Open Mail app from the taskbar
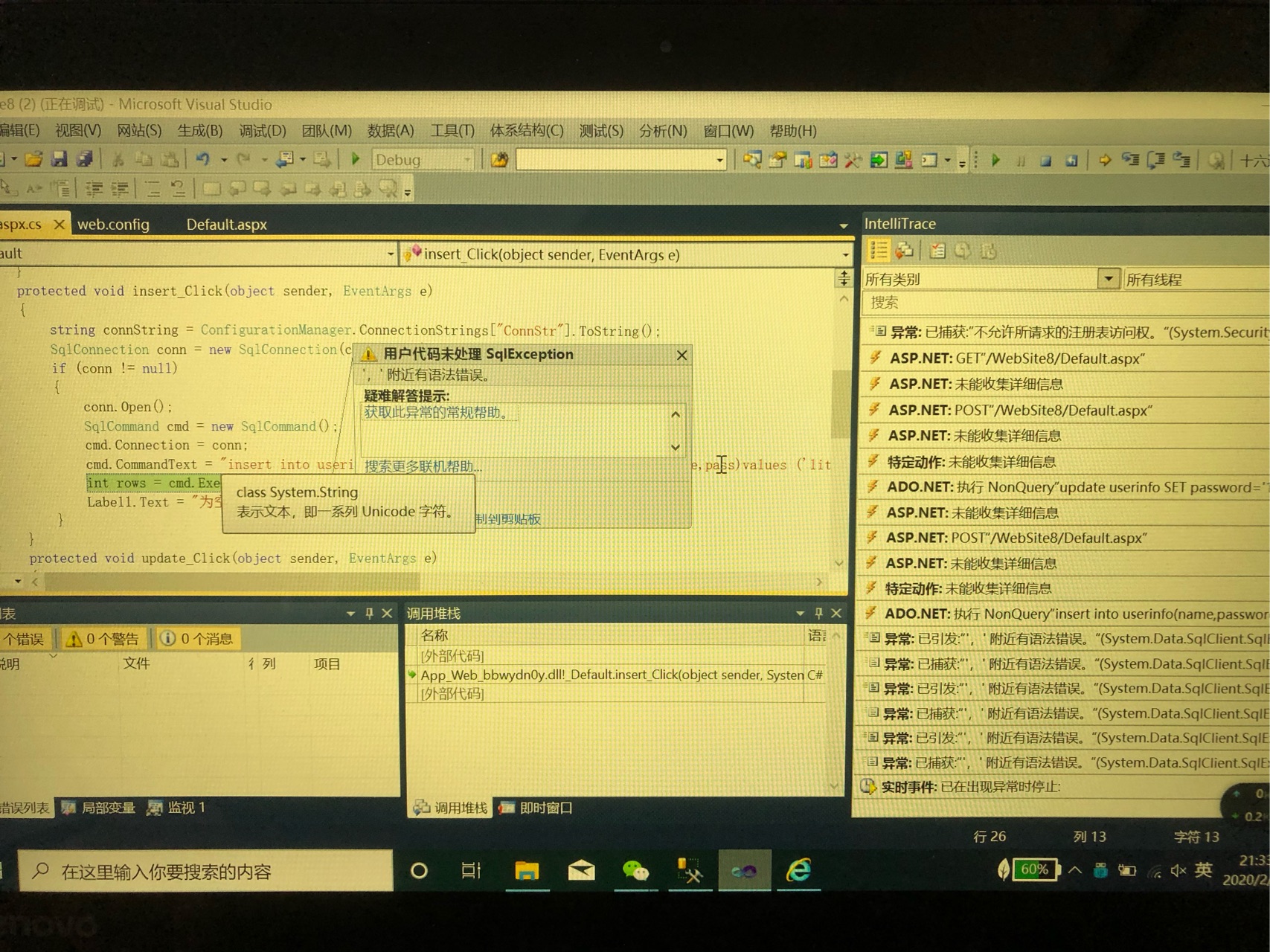Image resolution: width=1270 pixels, height=952 pixels. click(x=581, y=870)
